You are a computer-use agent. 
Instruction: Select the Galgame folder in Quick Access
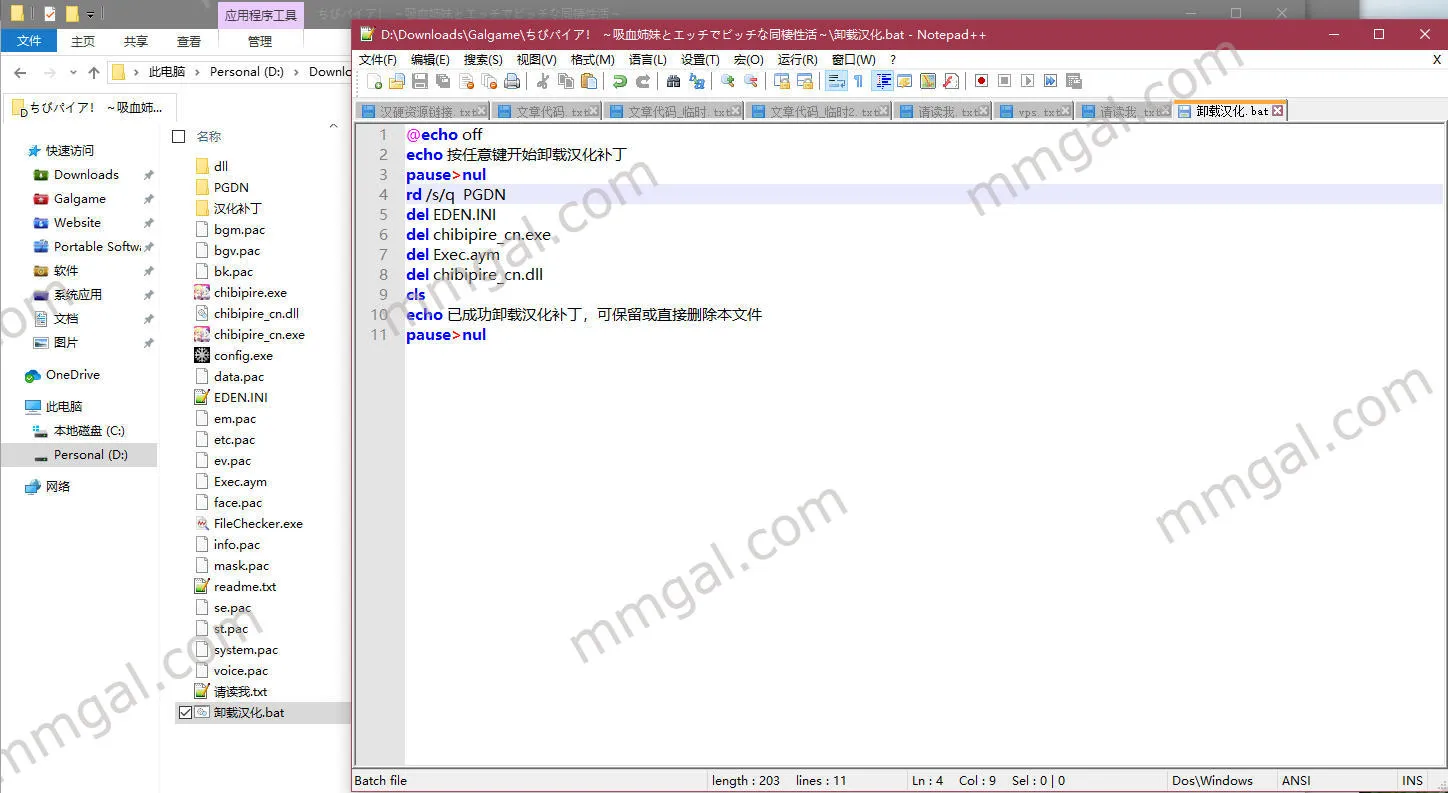coord(80,199)
